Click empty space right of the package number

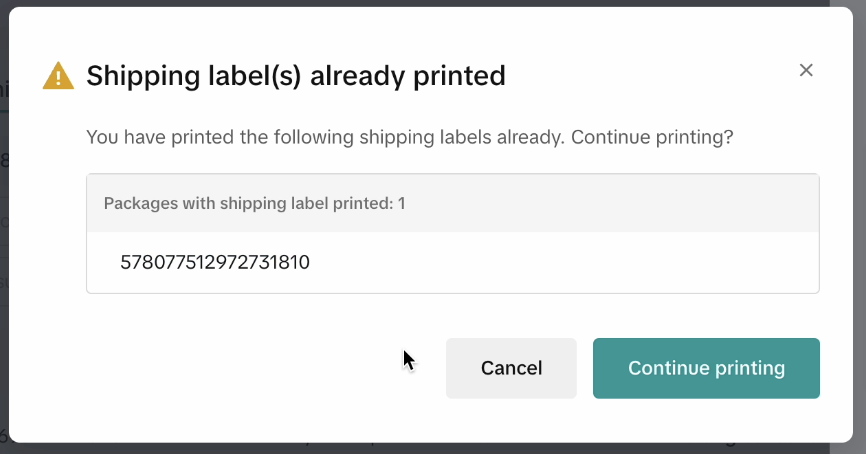pyautogui.click(x=600, y=263)
